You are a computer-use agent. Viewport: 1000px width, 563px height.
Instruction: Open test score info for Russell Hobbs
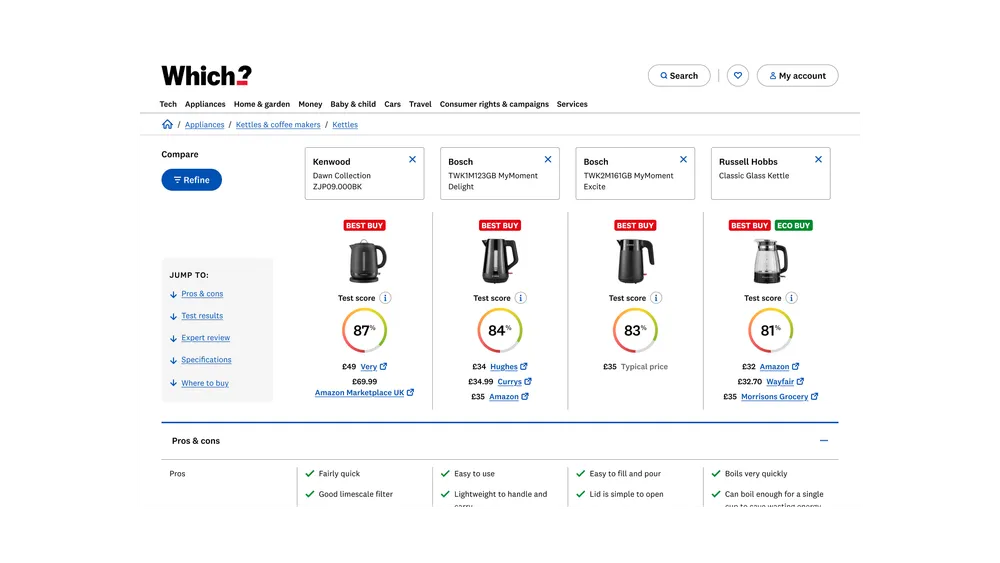792,298
